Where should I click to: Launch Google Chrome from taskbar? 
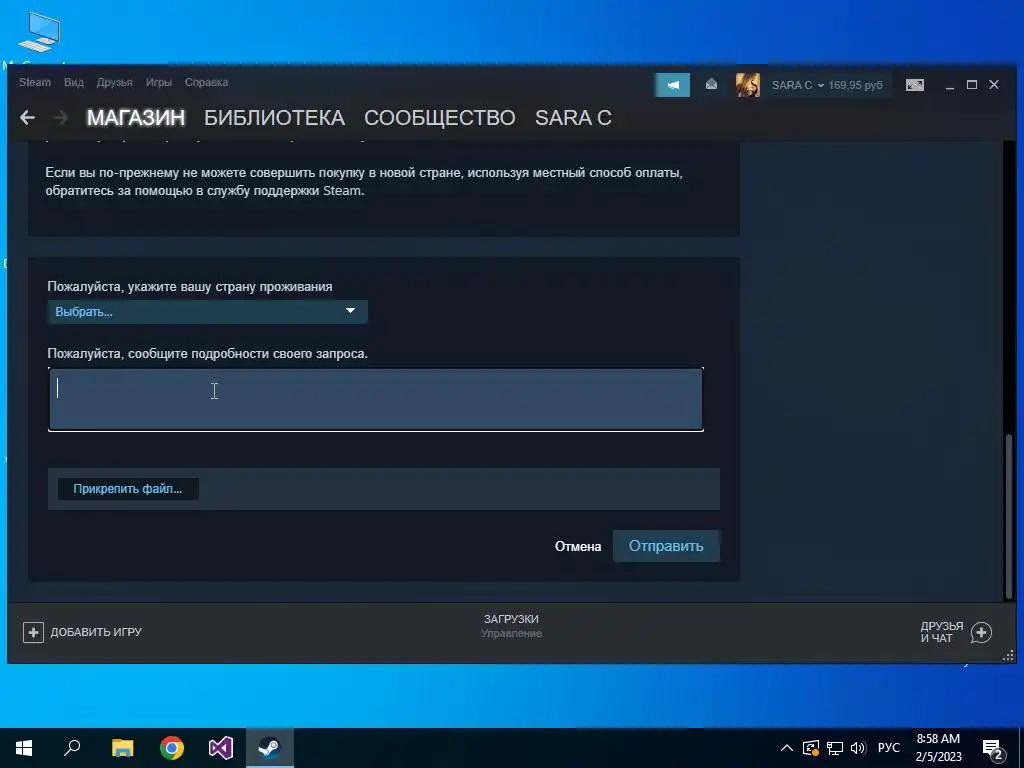click(172, 748)
